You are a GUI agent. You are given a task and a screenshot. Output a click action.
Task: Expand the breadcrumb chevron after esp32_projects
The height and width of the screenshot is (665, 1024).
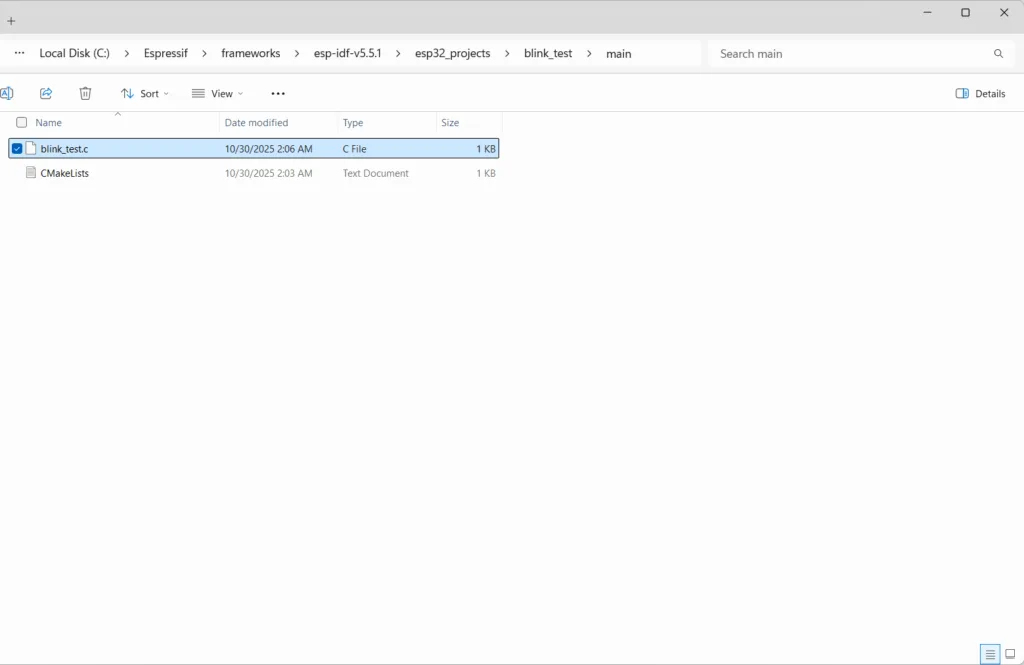508,54
